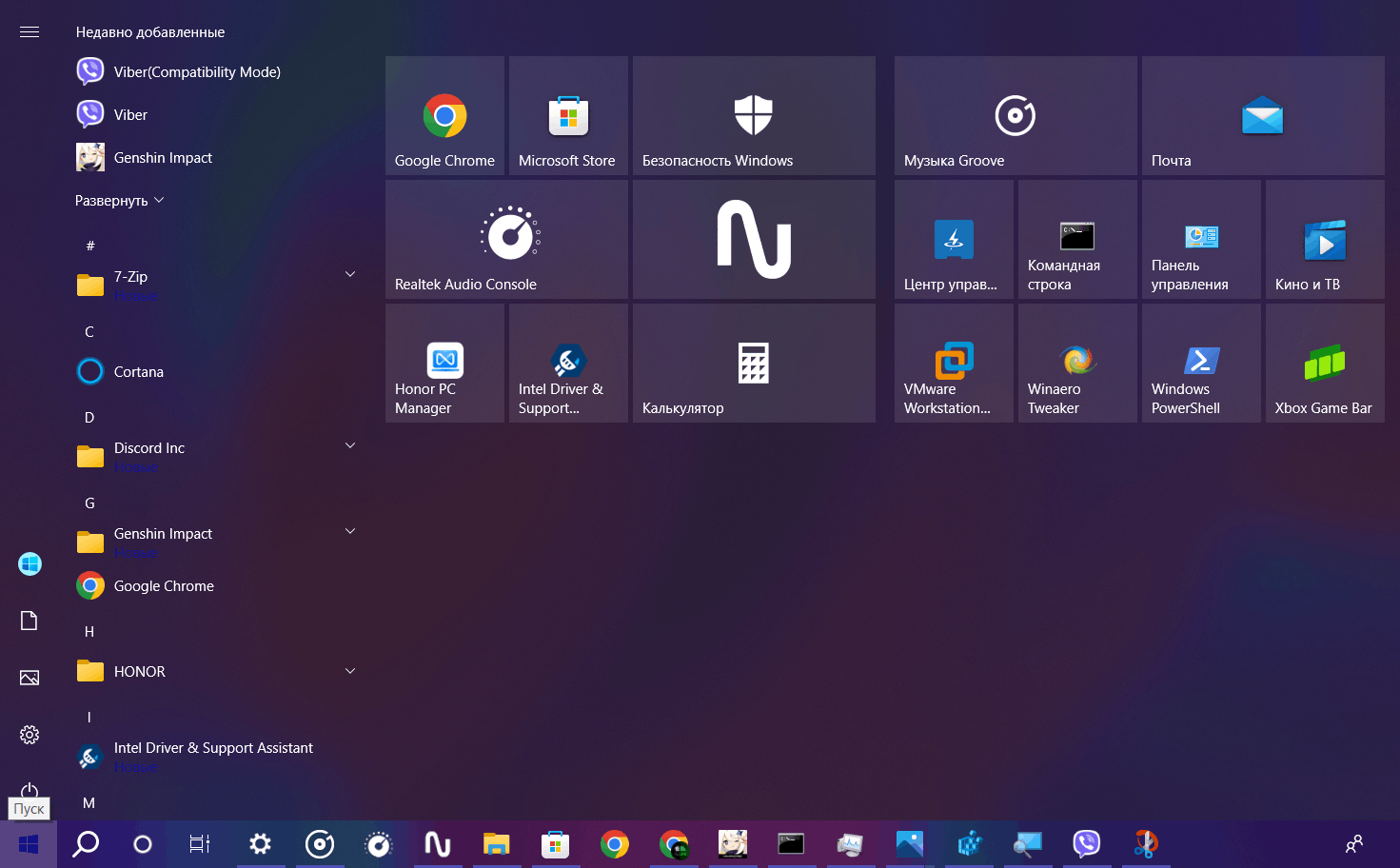Screen dimensions: 1400x868
Task: Open Viber from the recently added list
Action: pos(219,114)
